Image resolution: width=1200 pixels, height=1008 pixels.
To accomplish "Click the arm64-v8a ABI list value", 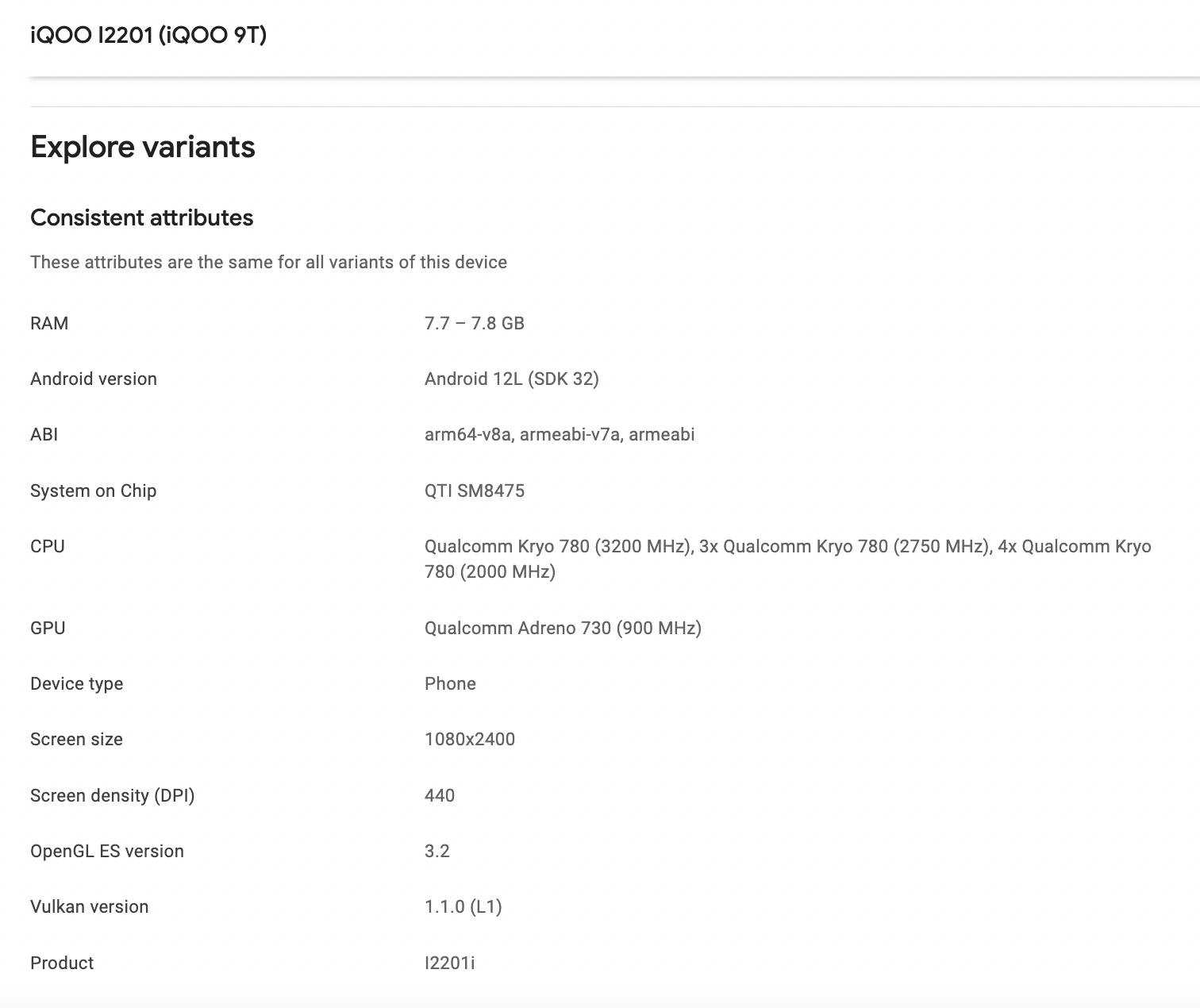I will click(559, 434).
